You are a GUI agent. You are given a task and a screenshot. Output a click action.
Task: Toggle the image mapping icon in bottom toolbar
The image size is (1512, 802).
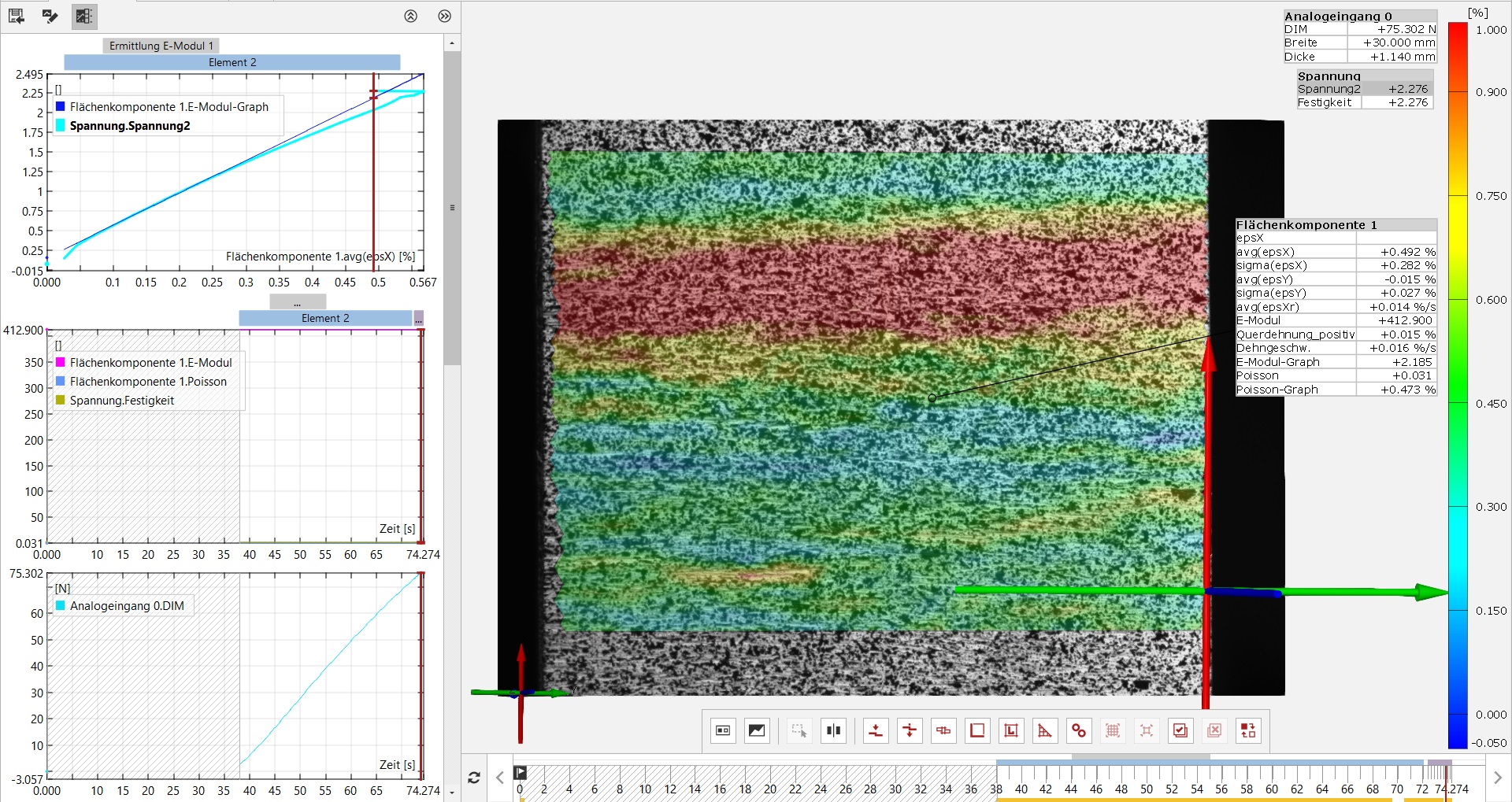coord(757,730)
